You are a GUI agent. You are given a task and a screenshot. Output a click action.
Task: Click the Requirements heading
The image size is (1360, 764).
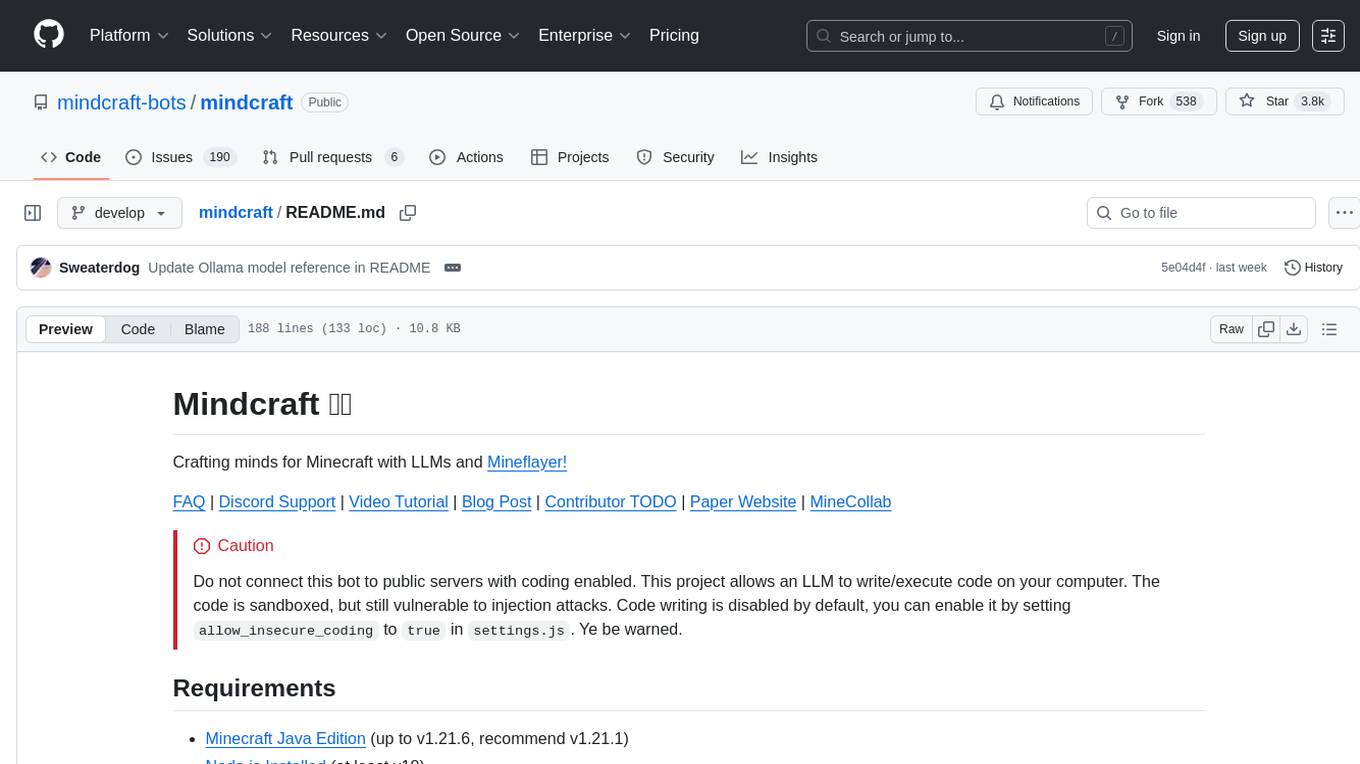tap(254, 688)
